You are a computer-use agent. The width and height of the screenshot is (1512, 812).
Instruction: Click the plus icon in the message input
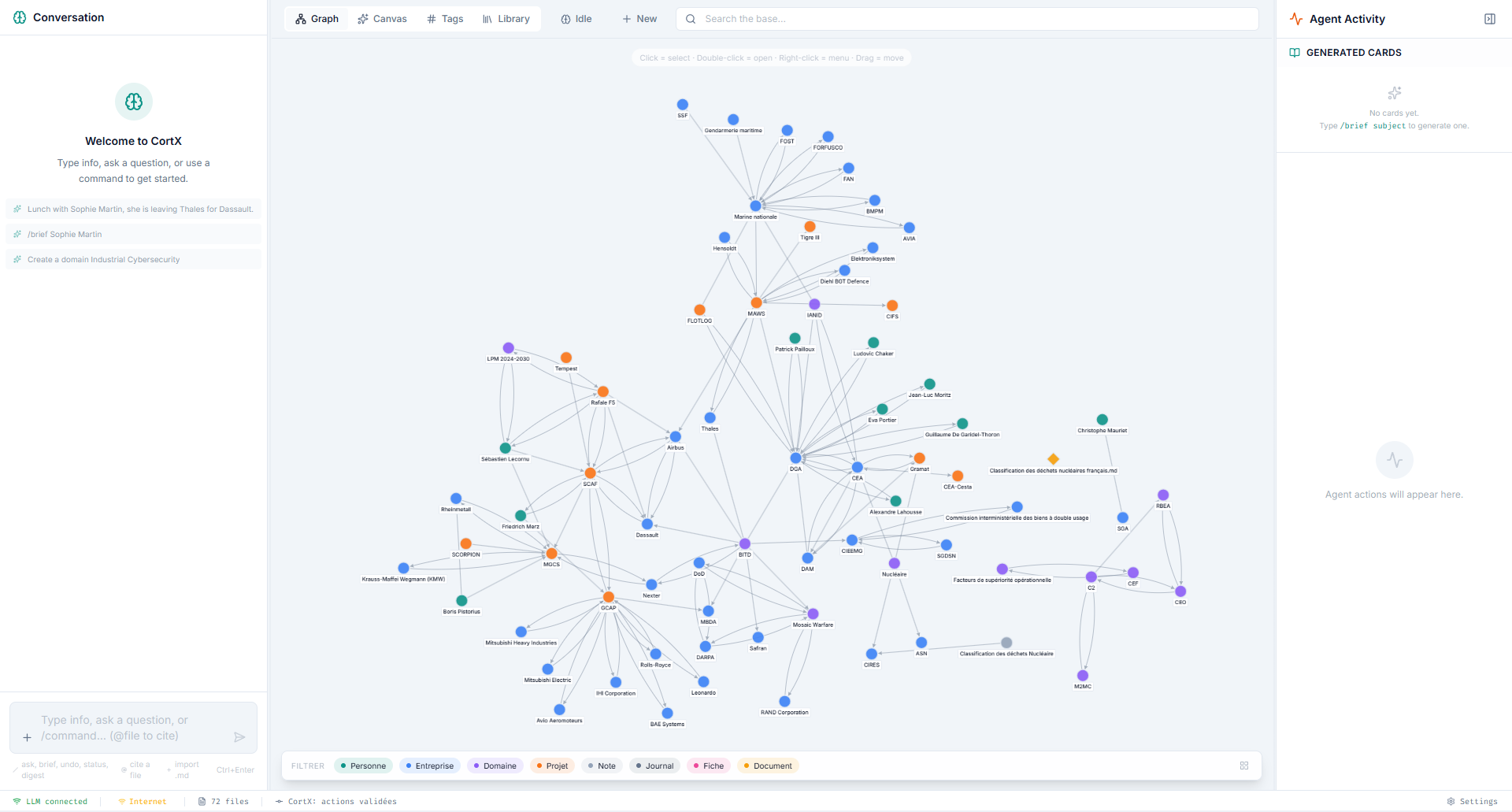point(26,737)
